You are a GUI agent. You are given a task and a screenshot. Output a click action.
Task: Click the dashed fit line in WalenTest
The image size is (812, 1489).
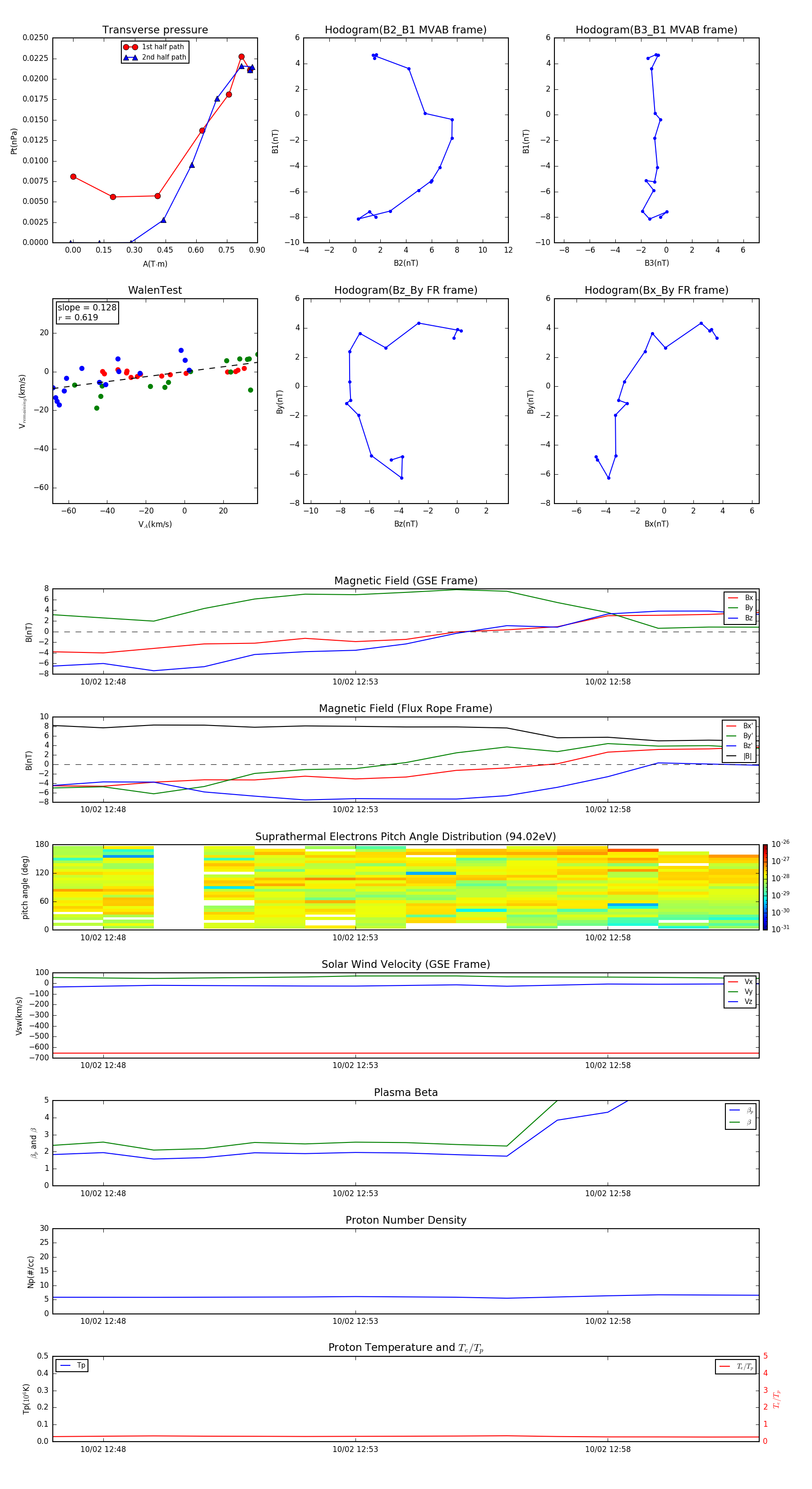point(155,375)
